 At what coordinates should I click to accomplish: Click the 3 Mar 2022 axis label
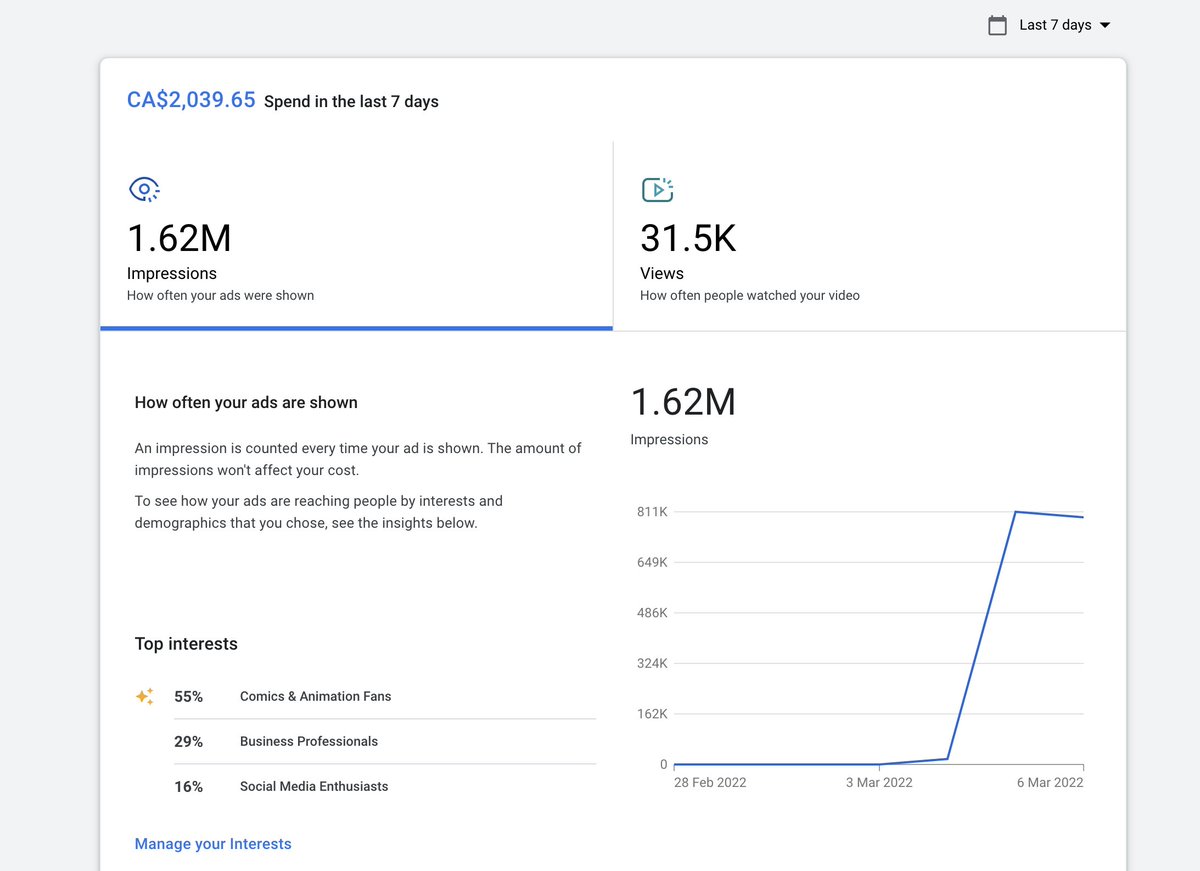pyautogui.click(x=879, y=782)
